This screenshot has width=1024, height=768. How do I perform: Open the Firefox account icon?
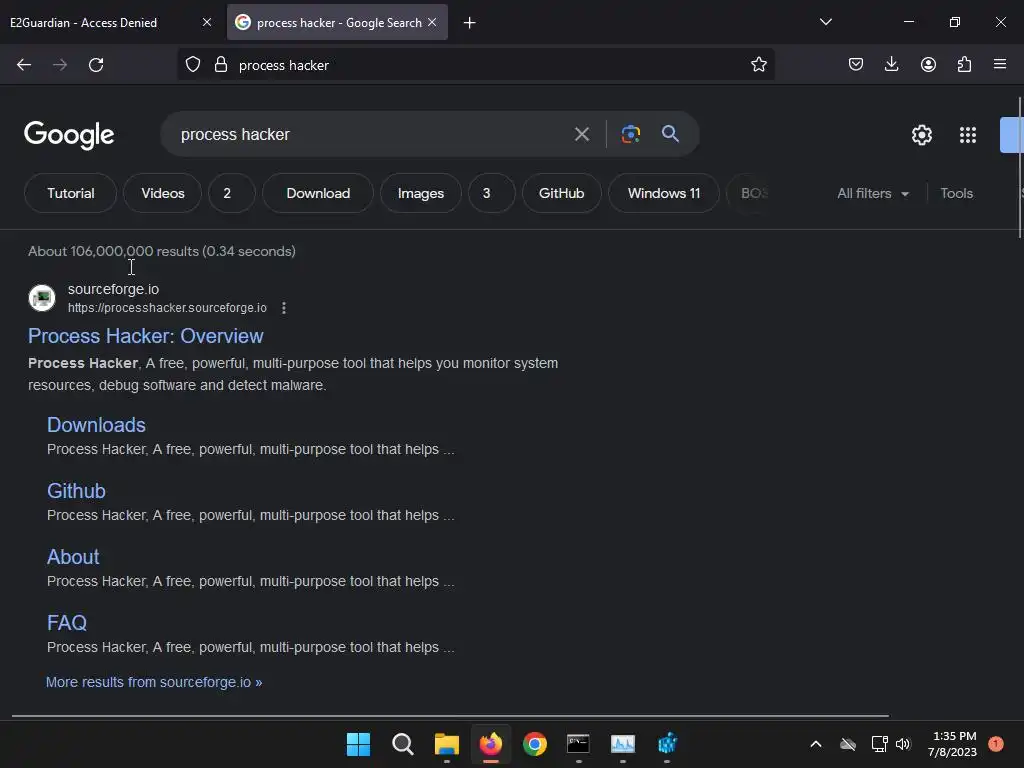coord(928,65)
